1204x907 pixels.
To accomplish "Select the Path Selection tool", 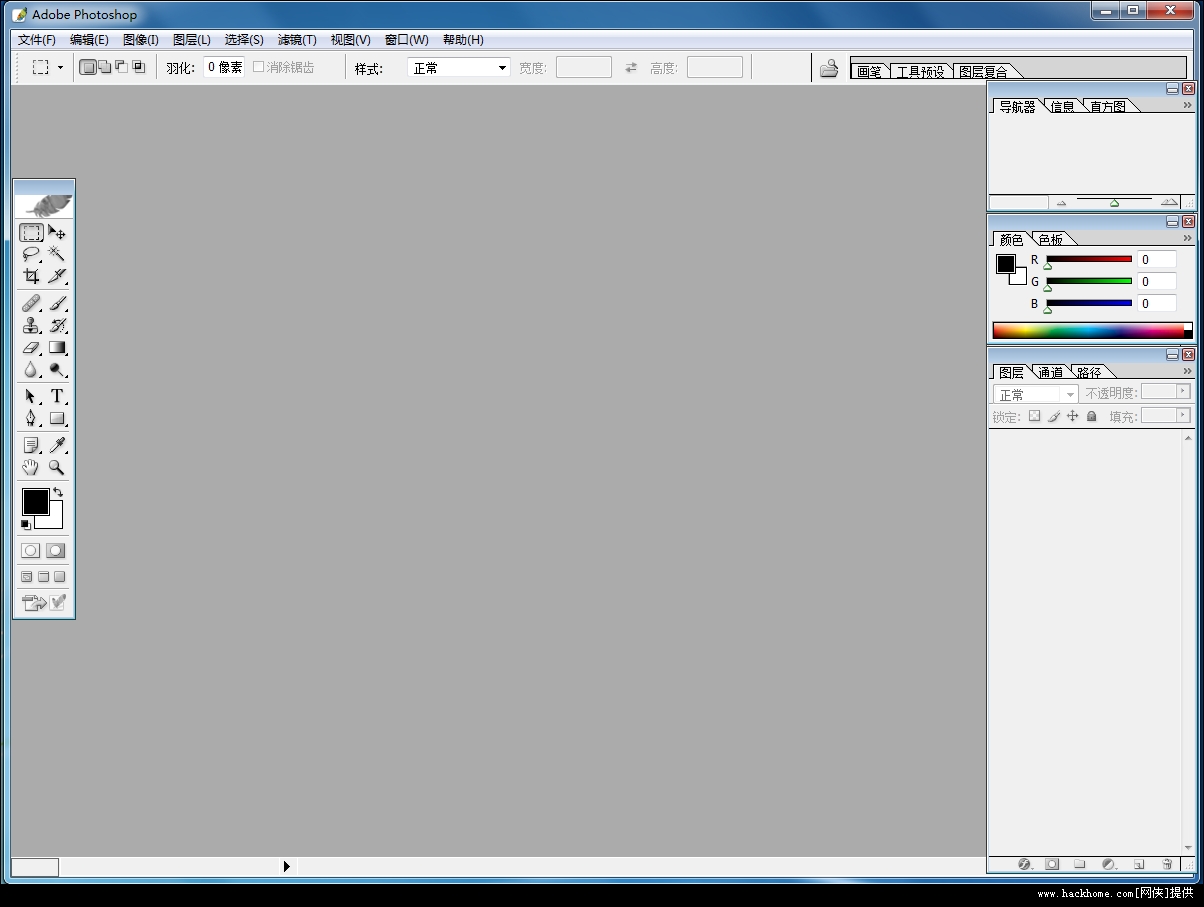I will tap(32, 396).
